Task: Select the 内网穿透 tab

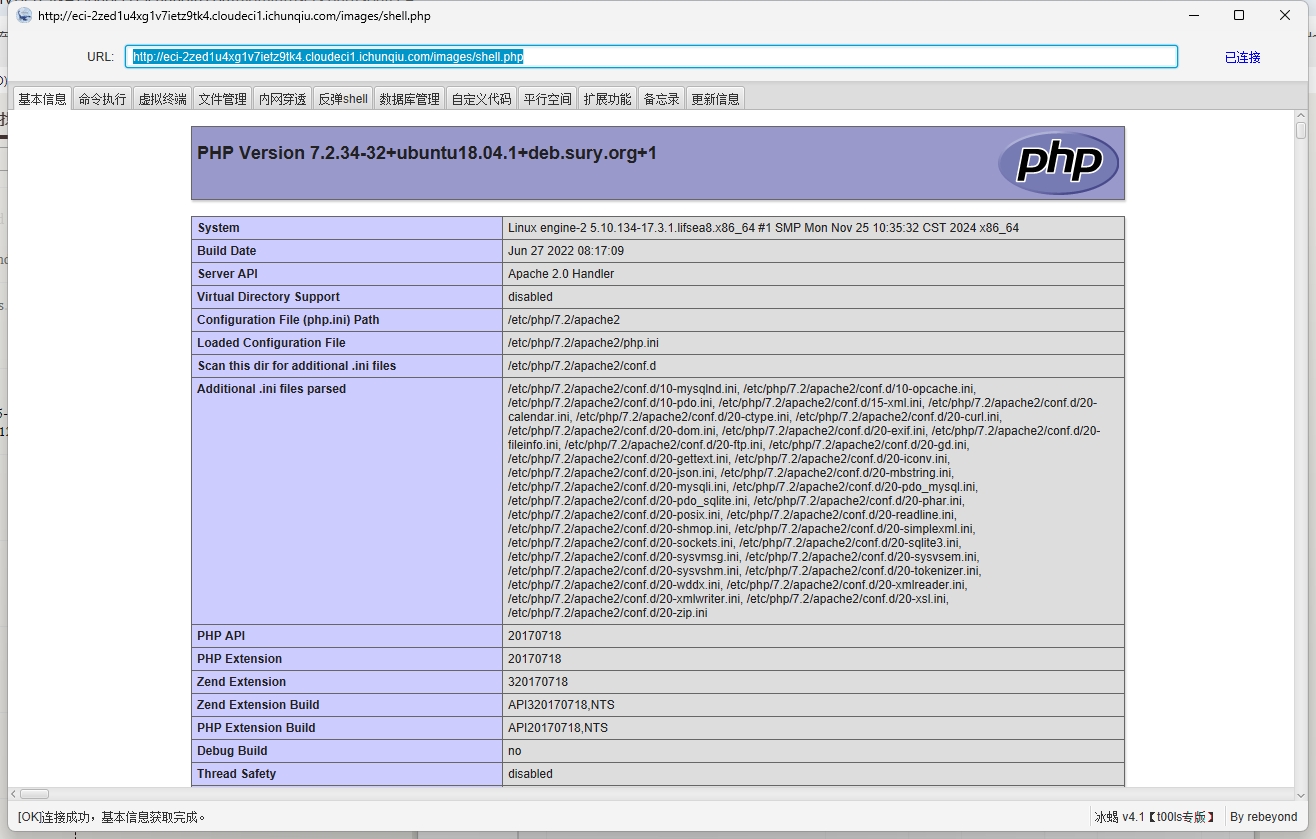Action: coord(282,99)
